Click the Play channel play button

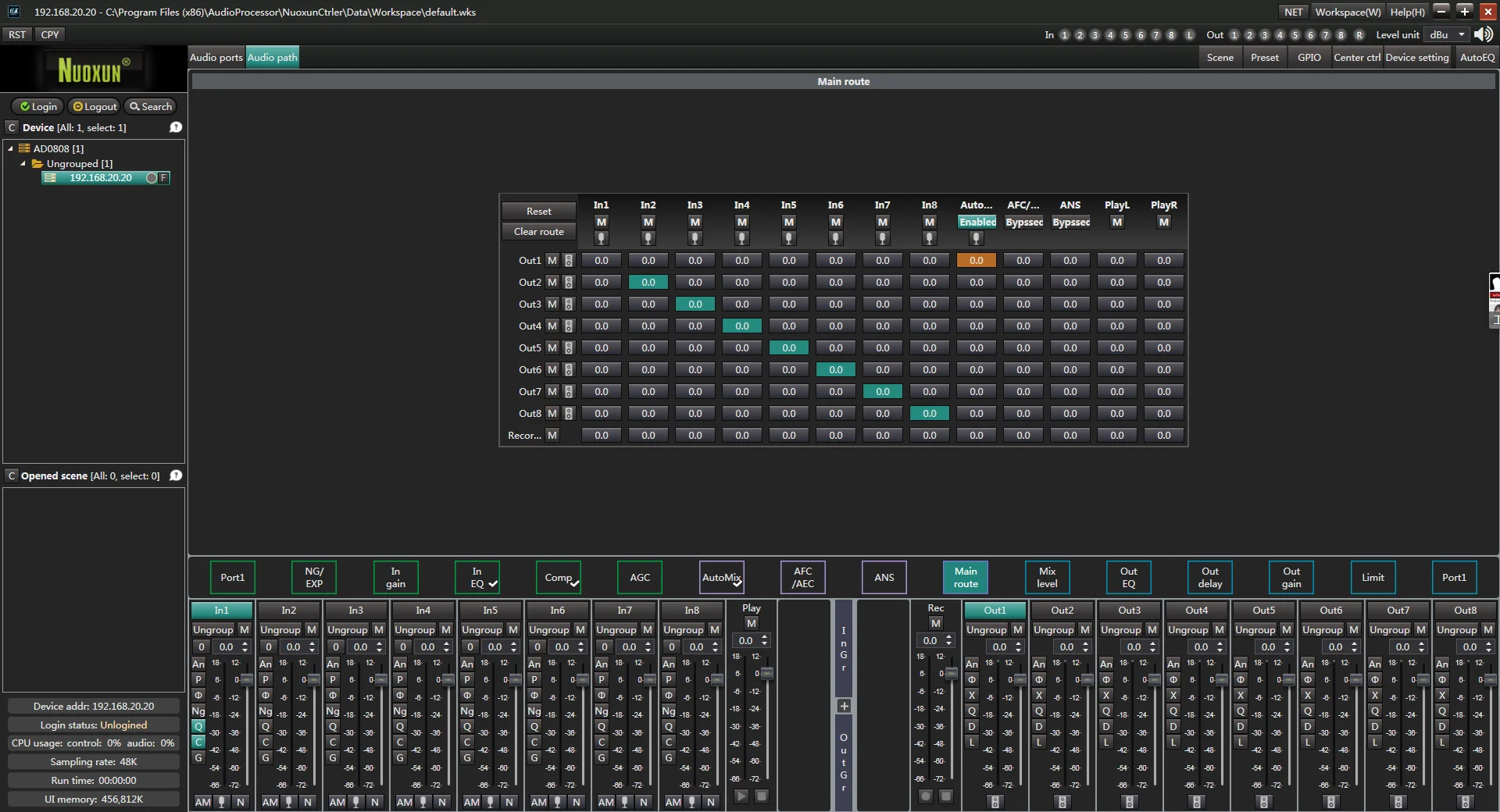pos(741,796)
